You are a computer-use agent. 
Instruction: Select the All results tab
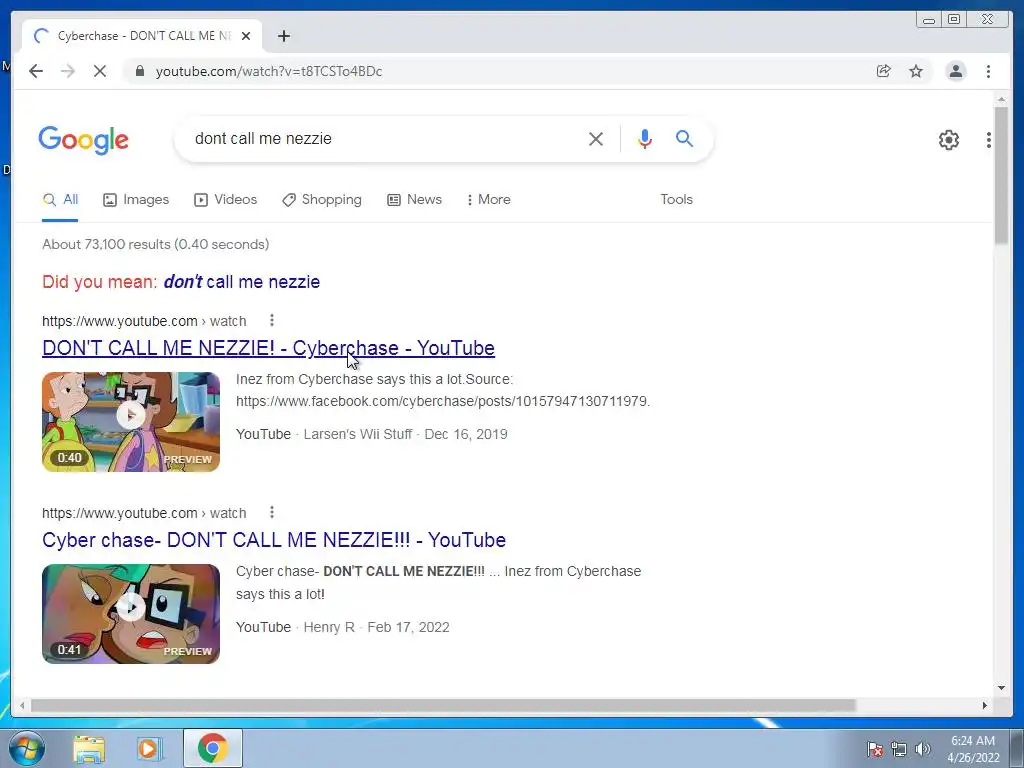click(x=60, y=200)
